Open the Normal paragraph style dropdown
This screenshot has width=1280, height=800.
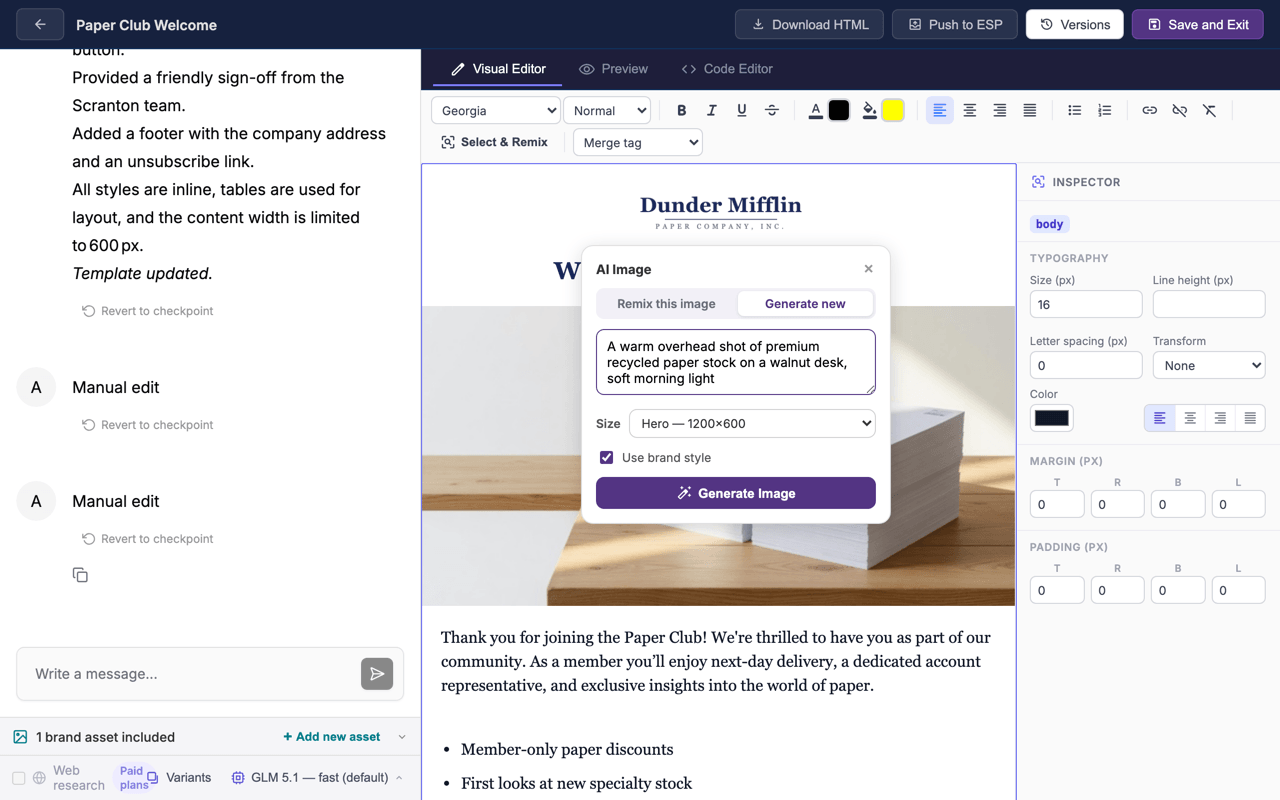point(608,111)
